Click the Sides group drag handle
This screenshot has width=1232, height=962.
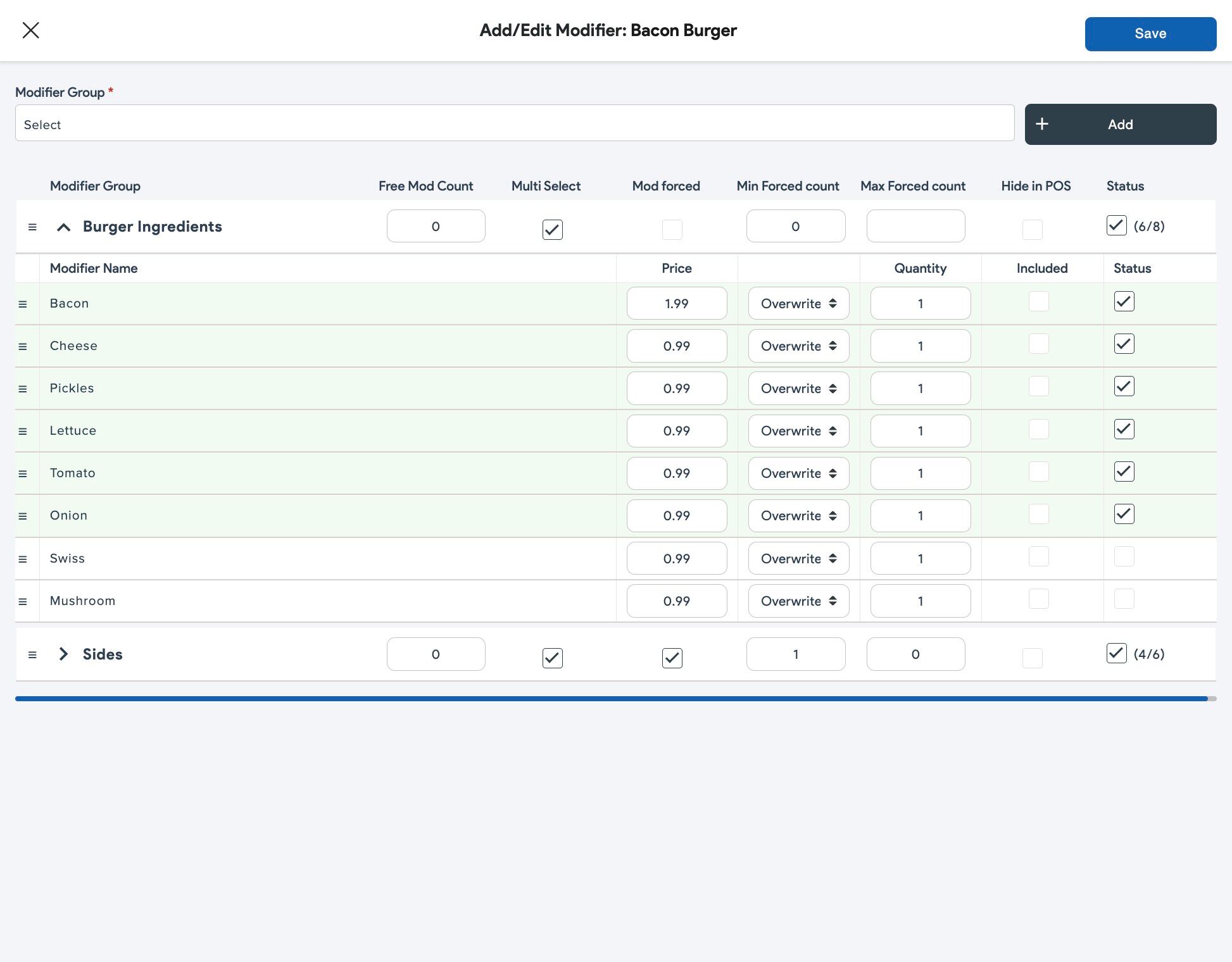[32, 655]
